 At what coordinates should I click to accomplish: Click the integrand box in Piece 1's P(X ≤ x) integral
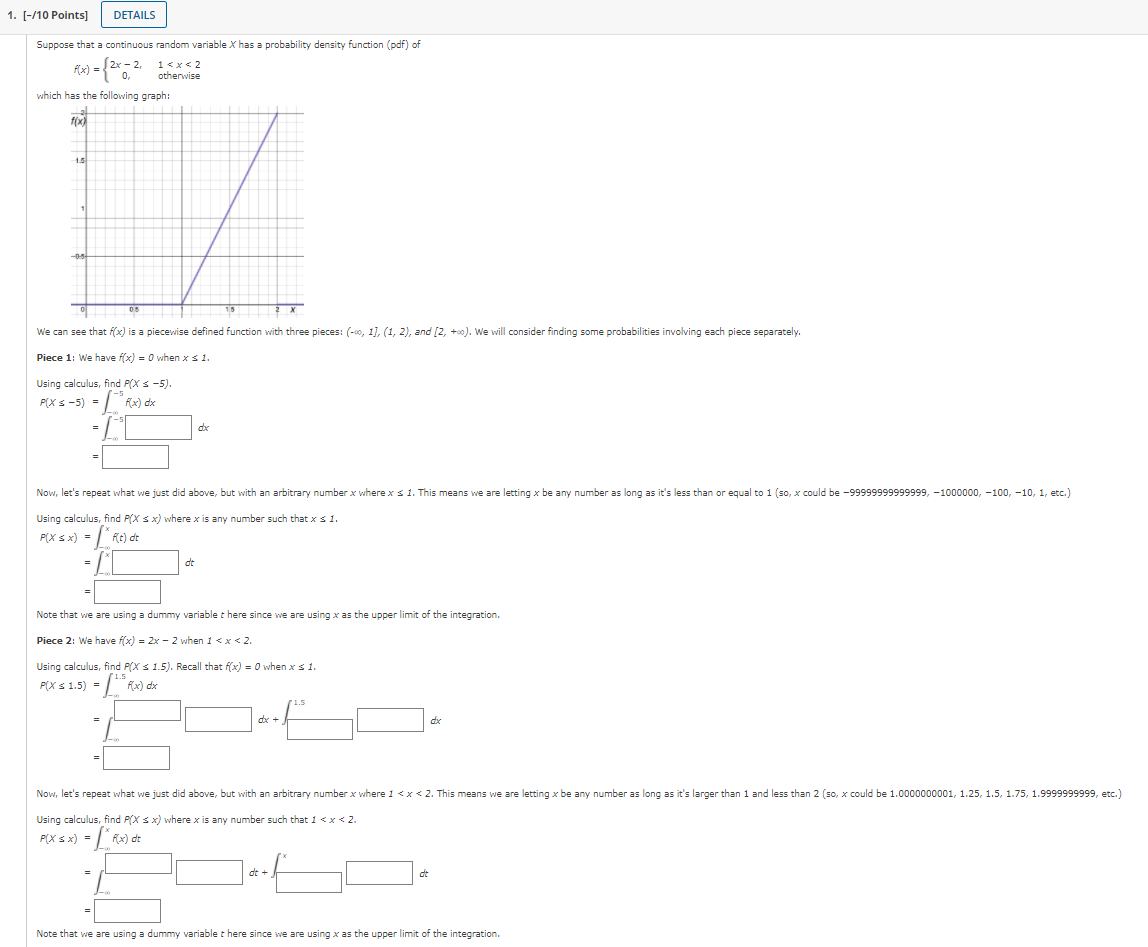point(147,562)
